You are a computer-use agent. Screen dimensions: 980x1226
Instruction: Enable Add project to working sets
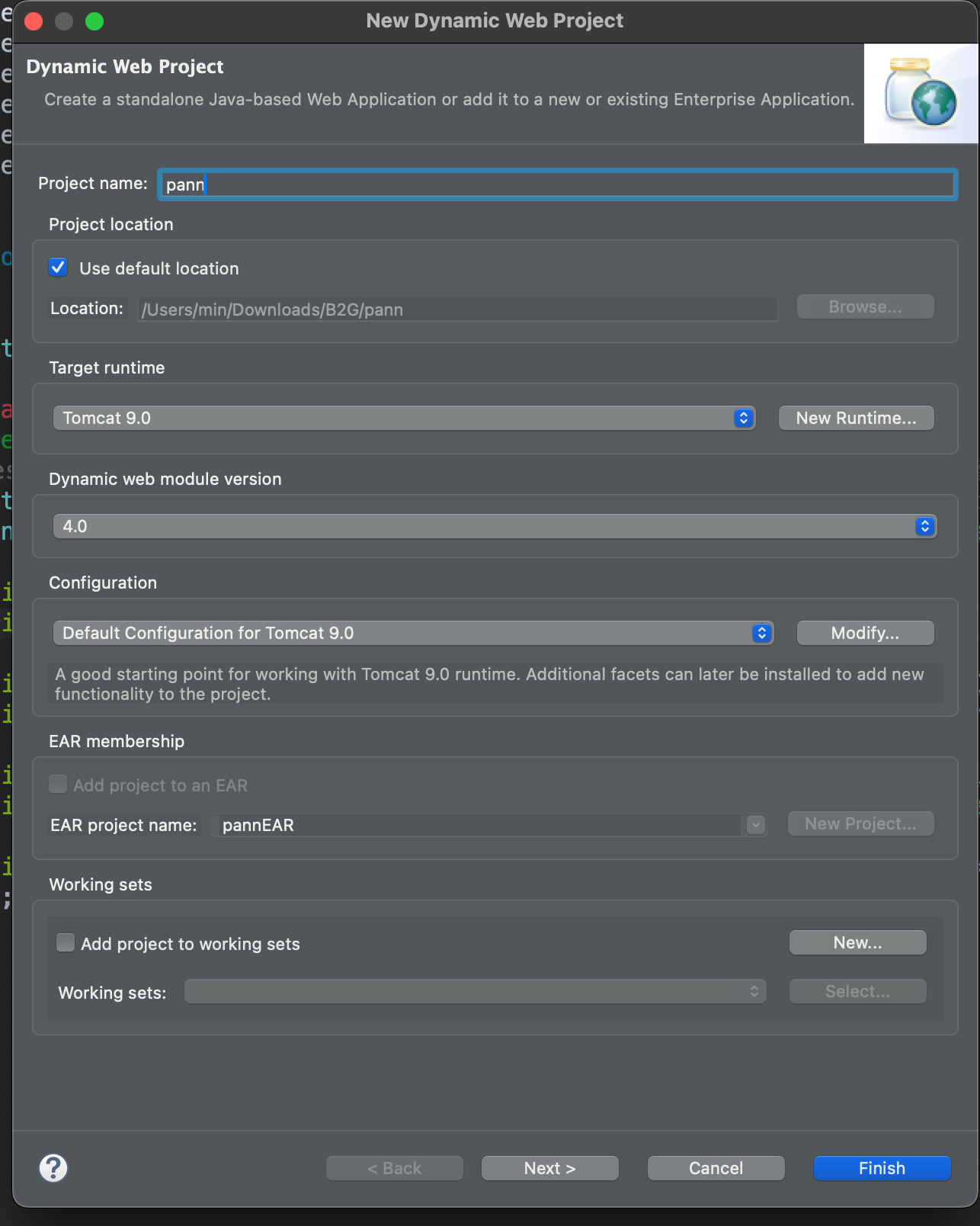[x=66, y=943]
